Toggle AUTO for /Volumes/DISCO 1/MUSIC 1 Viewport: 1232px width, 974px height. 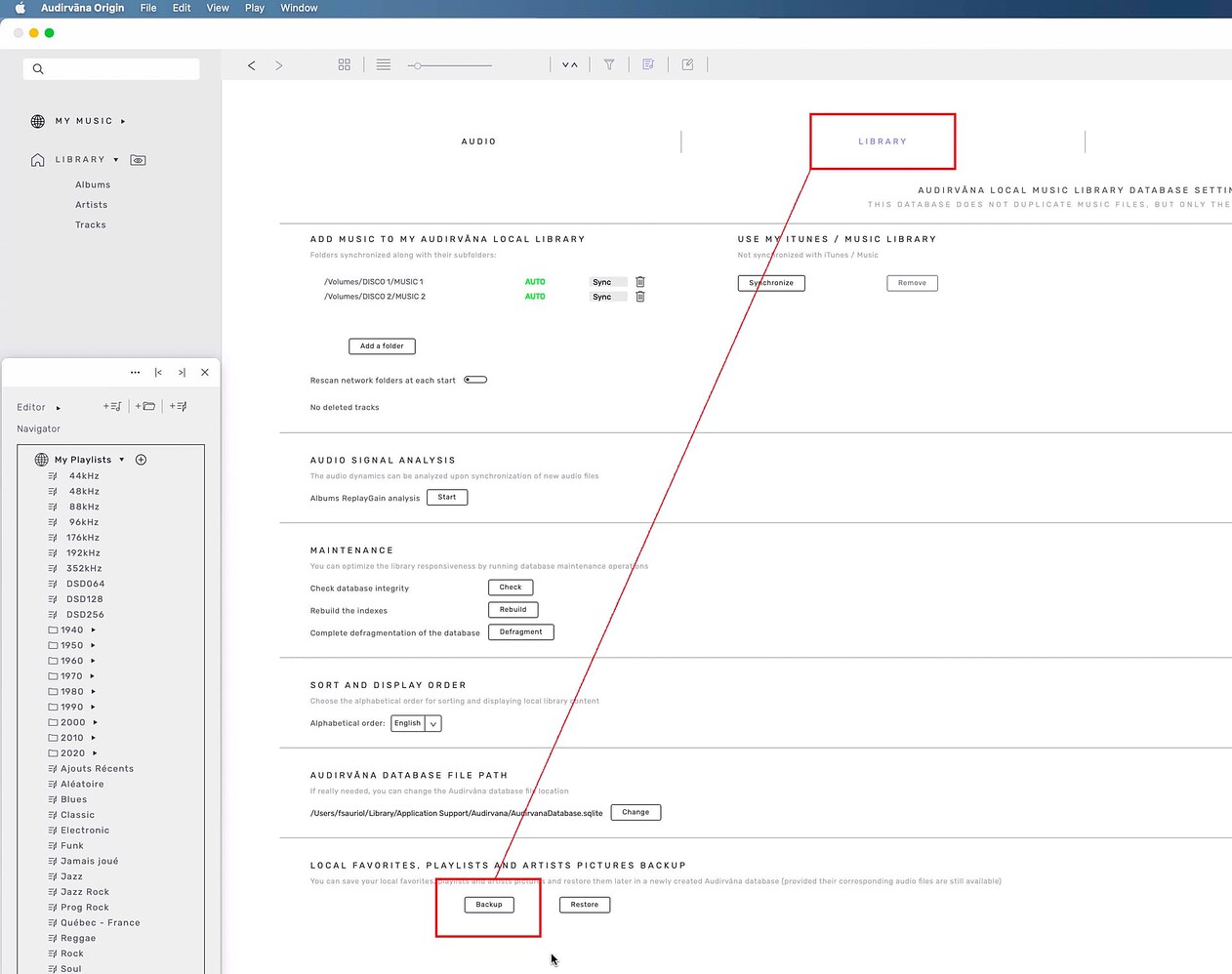535,282
